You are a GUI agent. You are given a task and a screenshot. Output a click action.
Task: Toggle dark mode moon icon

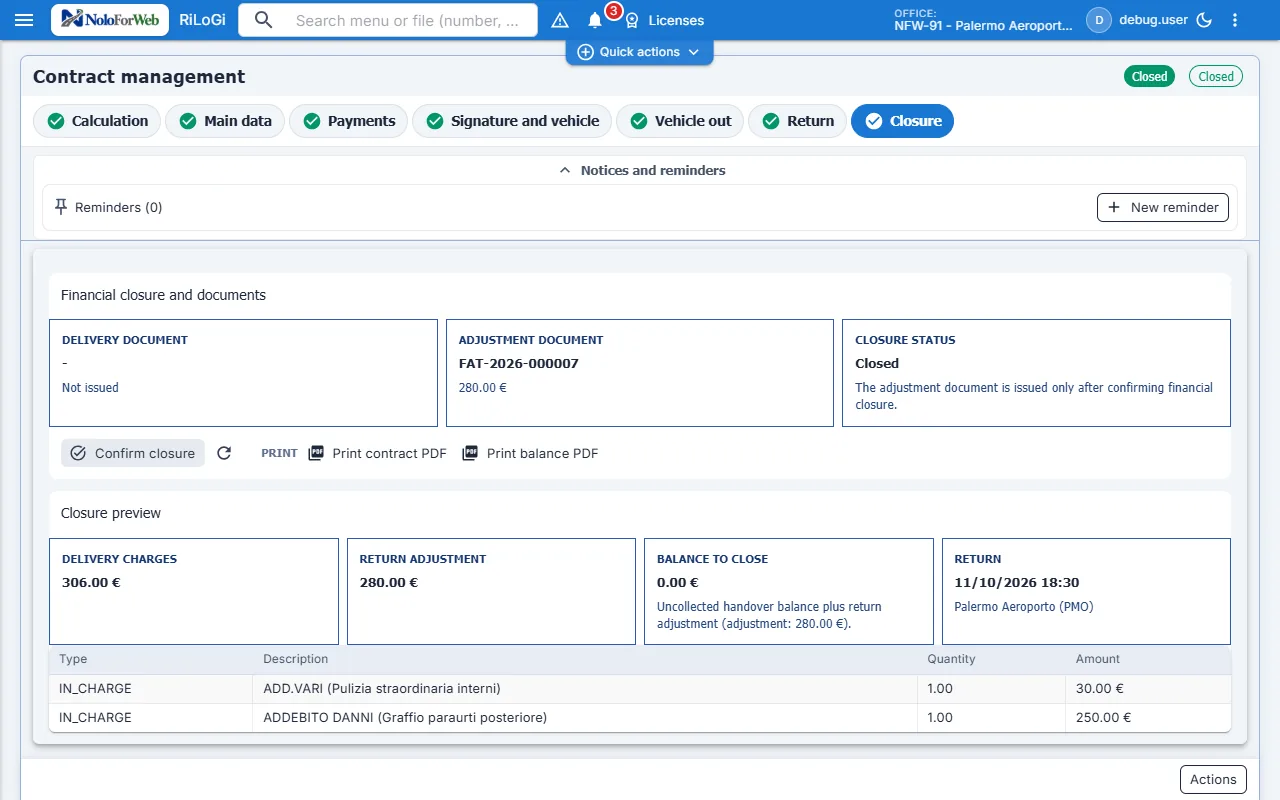click(1204, 20)
